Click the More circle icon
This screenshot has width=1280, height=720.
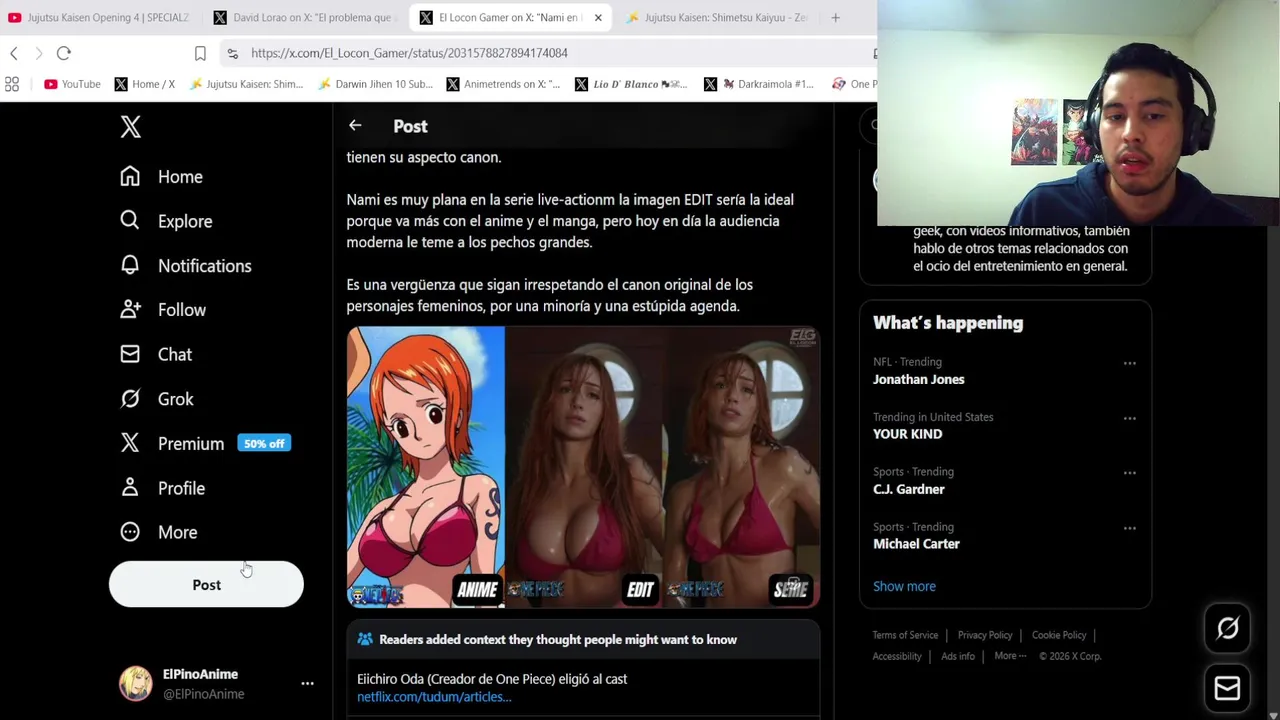[x=130, y=532]
